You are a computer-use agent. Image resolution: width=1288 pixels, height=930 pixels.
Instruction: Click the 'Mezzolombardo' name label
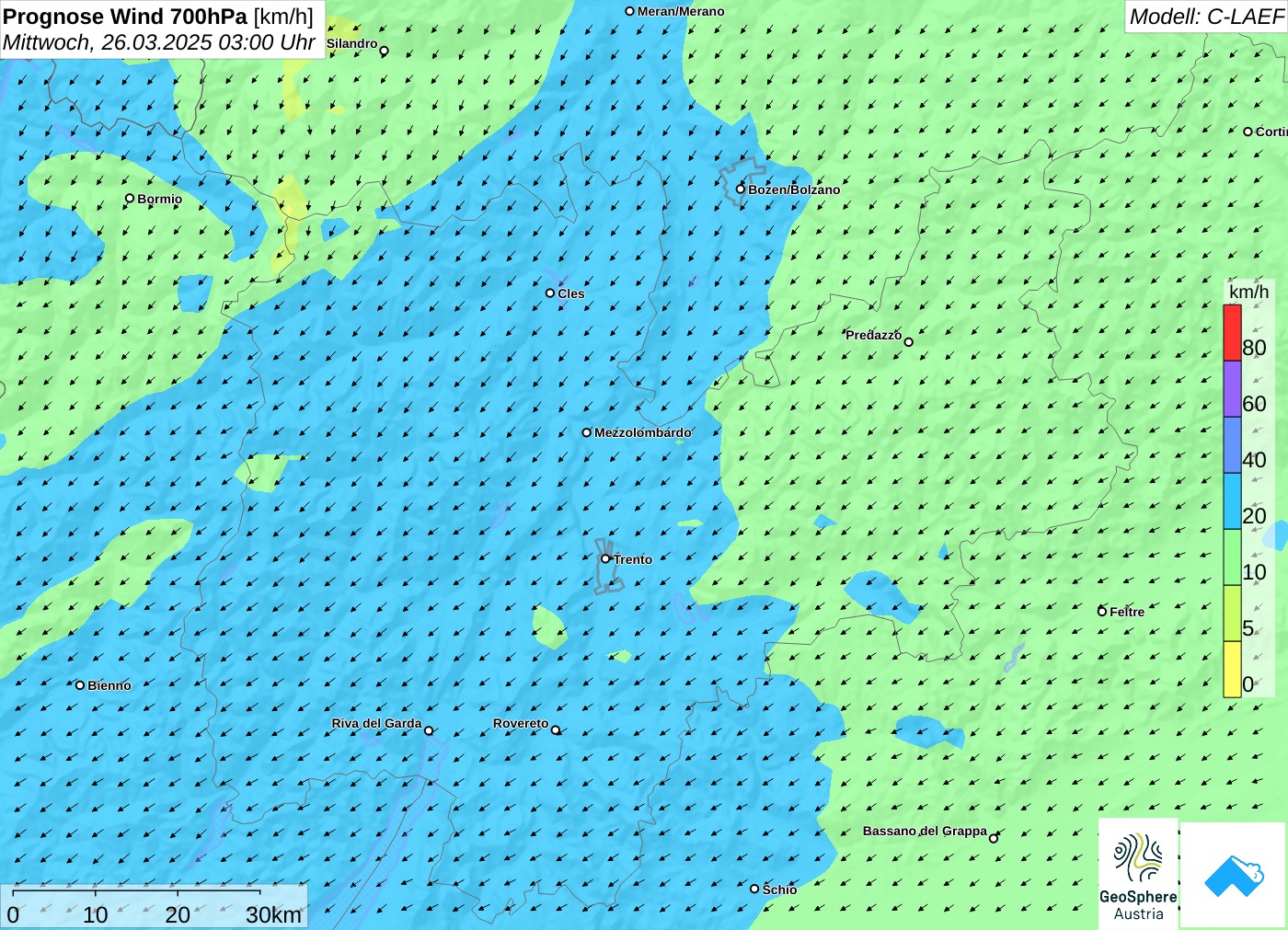point(642,432)
